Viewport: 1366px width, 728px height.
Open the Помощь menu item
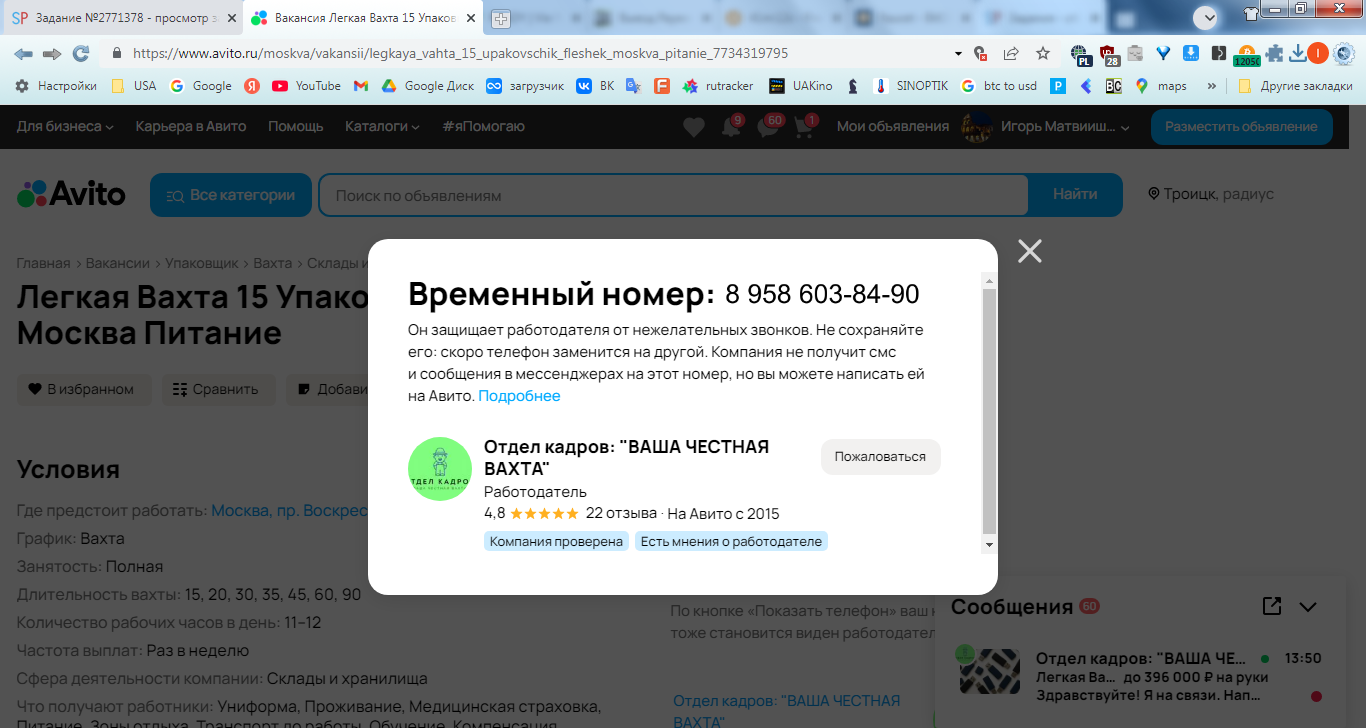pos(296,126)
